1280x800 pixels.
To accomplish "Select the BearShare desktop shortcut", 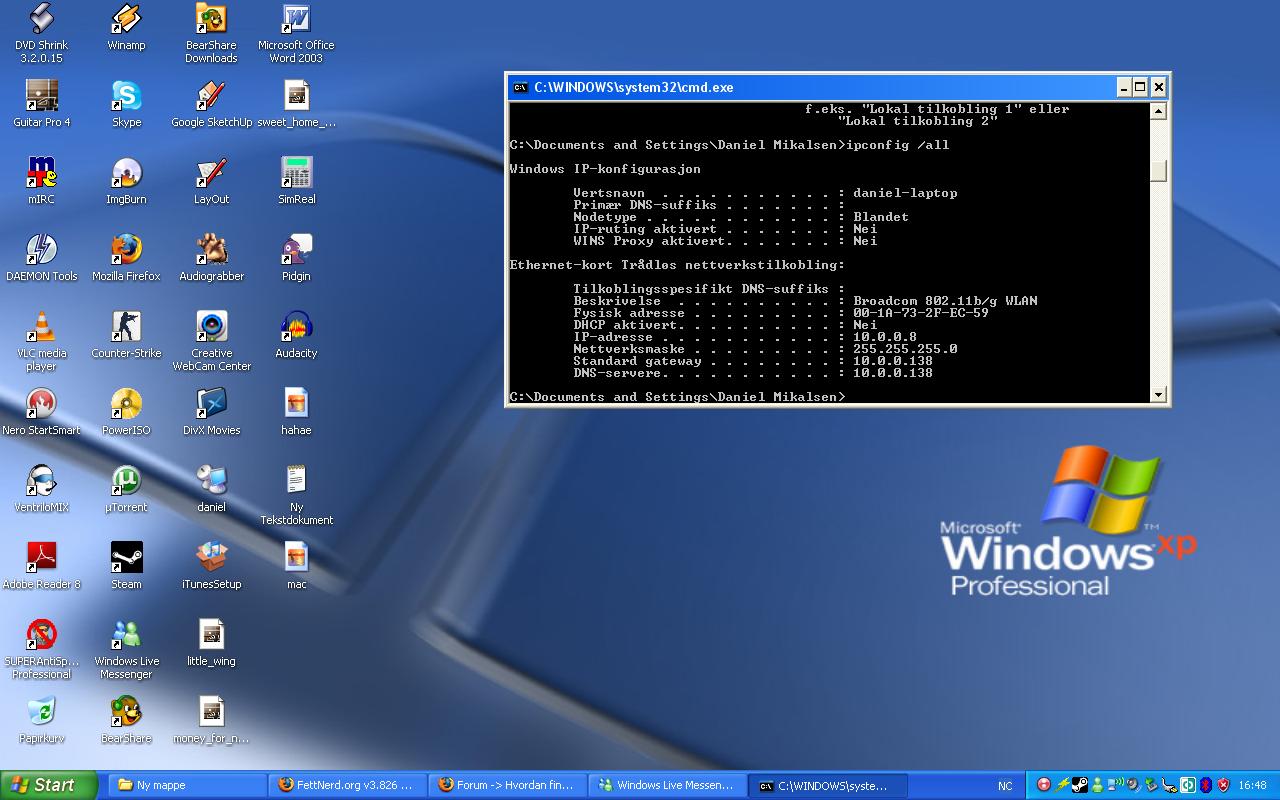I will coord(126,720).
